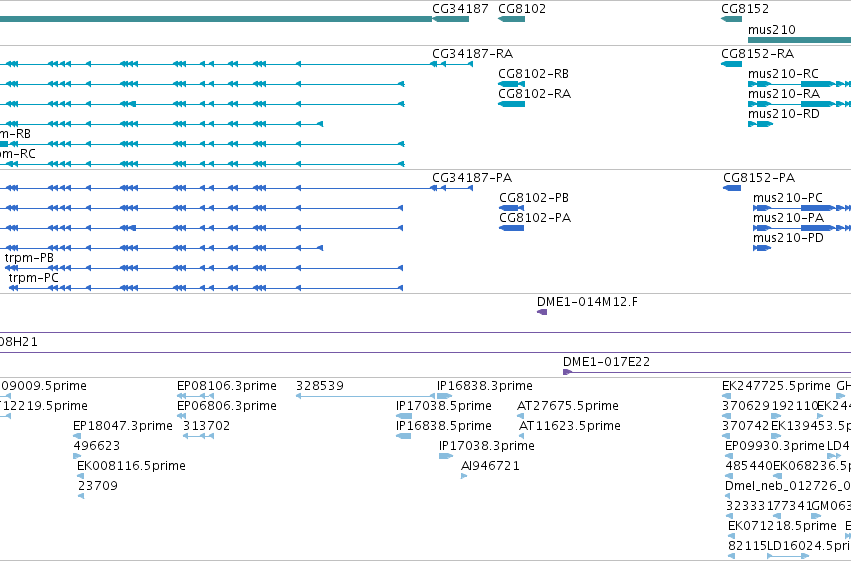Click the mus210-PC protein label
The height and width of the screenshot is (561, 851).
[x=788, y=198]
